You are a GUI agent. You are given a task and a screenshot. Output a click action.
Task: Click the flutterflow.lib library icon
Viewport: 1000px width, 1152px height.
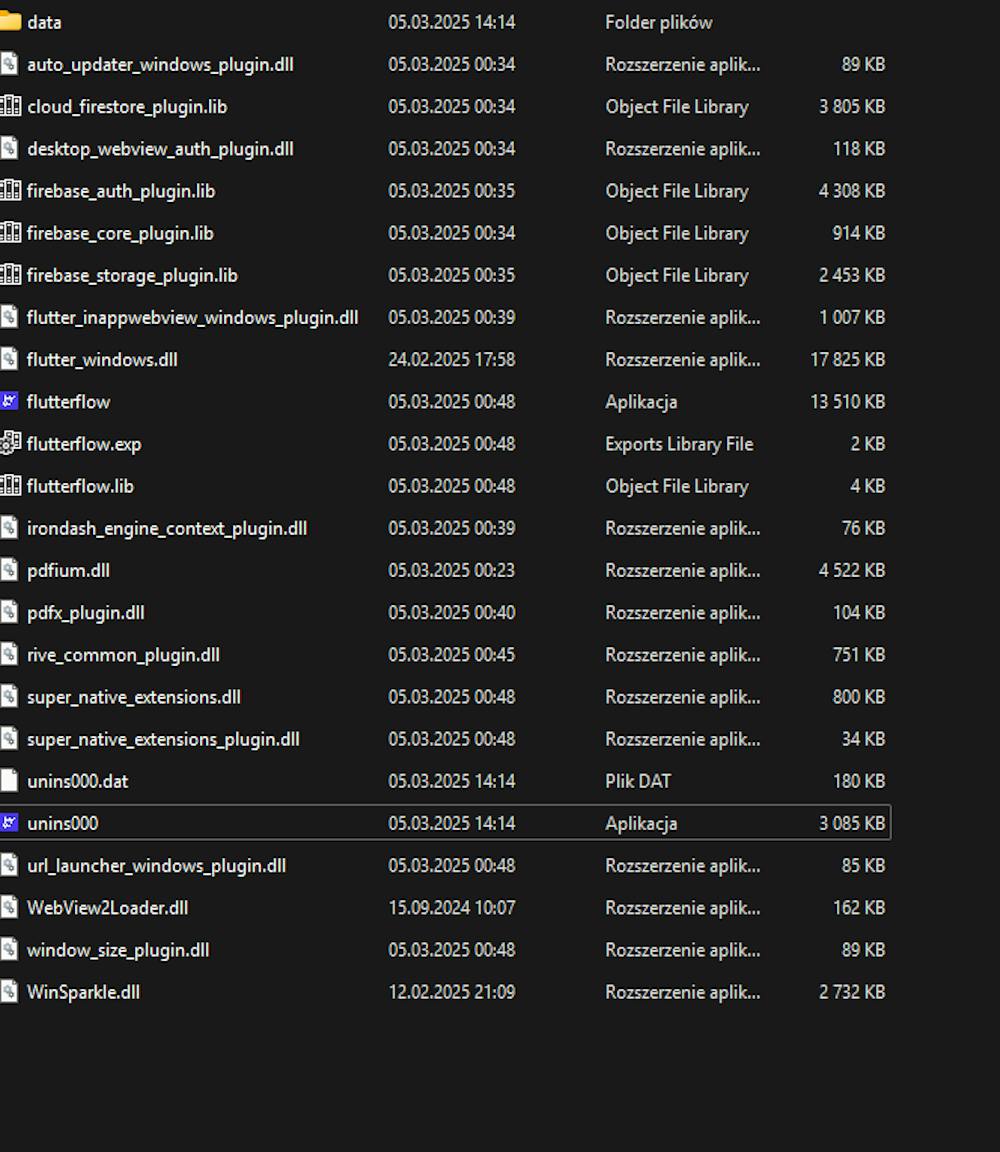pos(10,486)
